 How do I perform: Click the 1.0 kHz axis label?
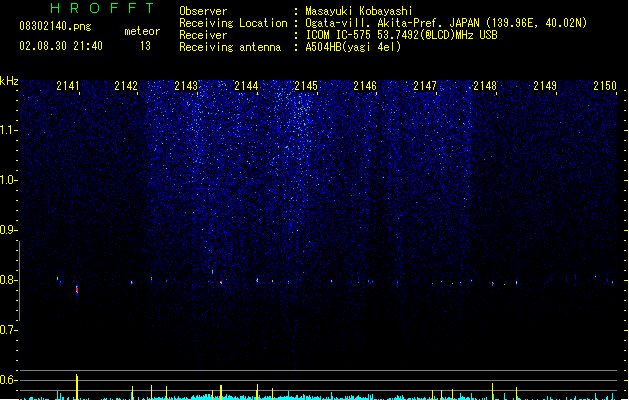click(x=8, y=180)
